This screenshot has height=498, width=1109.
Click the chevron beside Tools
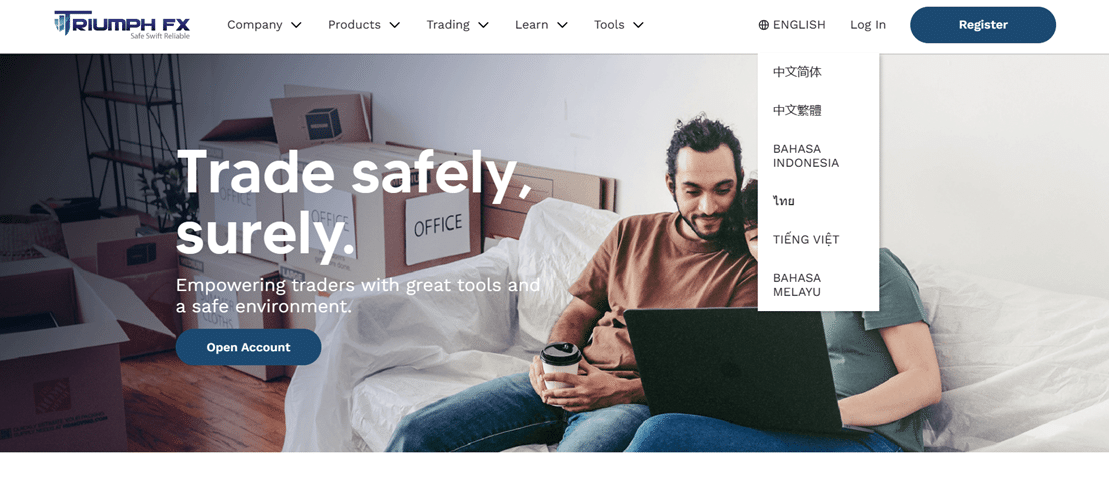coord(638,25)
